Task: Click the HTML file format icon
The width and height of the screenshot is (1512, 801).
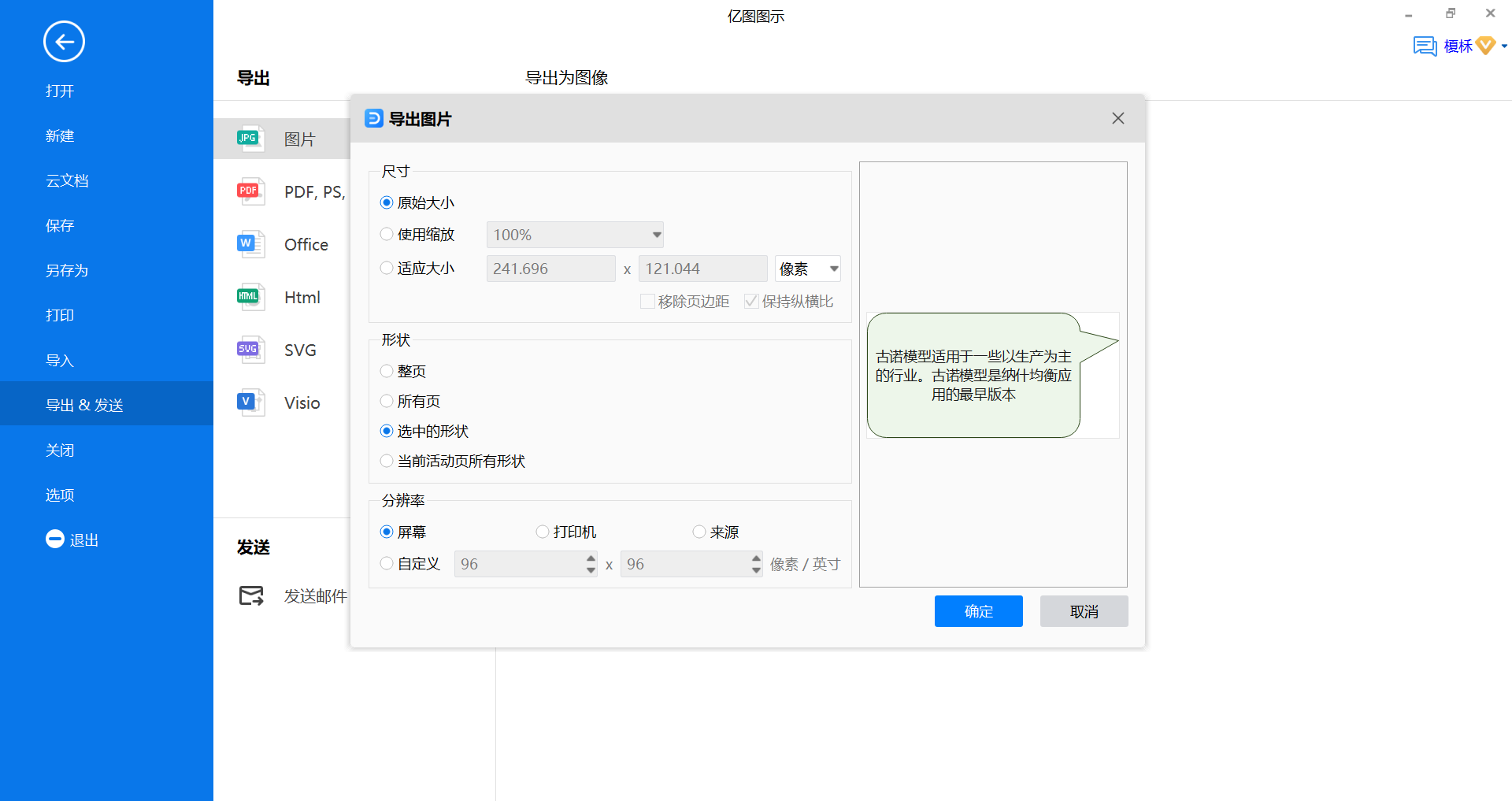Action: pyautogui.click(x=250, y=297)
